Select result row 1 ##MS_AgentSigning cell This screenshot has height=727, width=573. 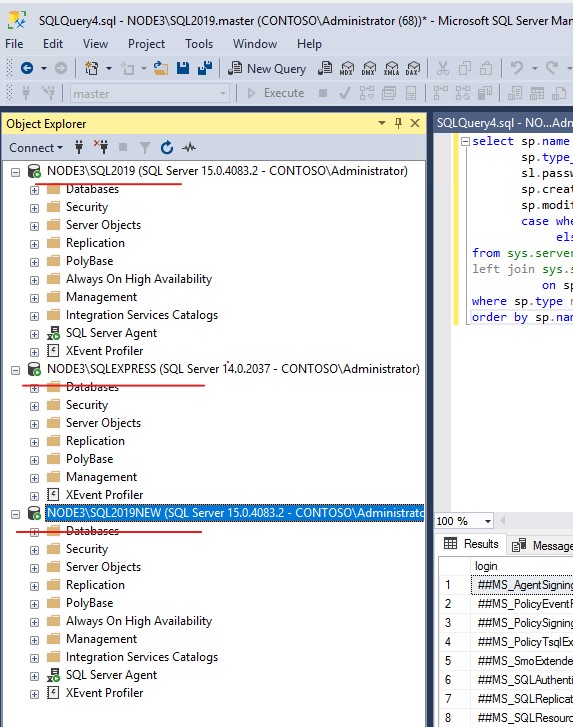522,585
